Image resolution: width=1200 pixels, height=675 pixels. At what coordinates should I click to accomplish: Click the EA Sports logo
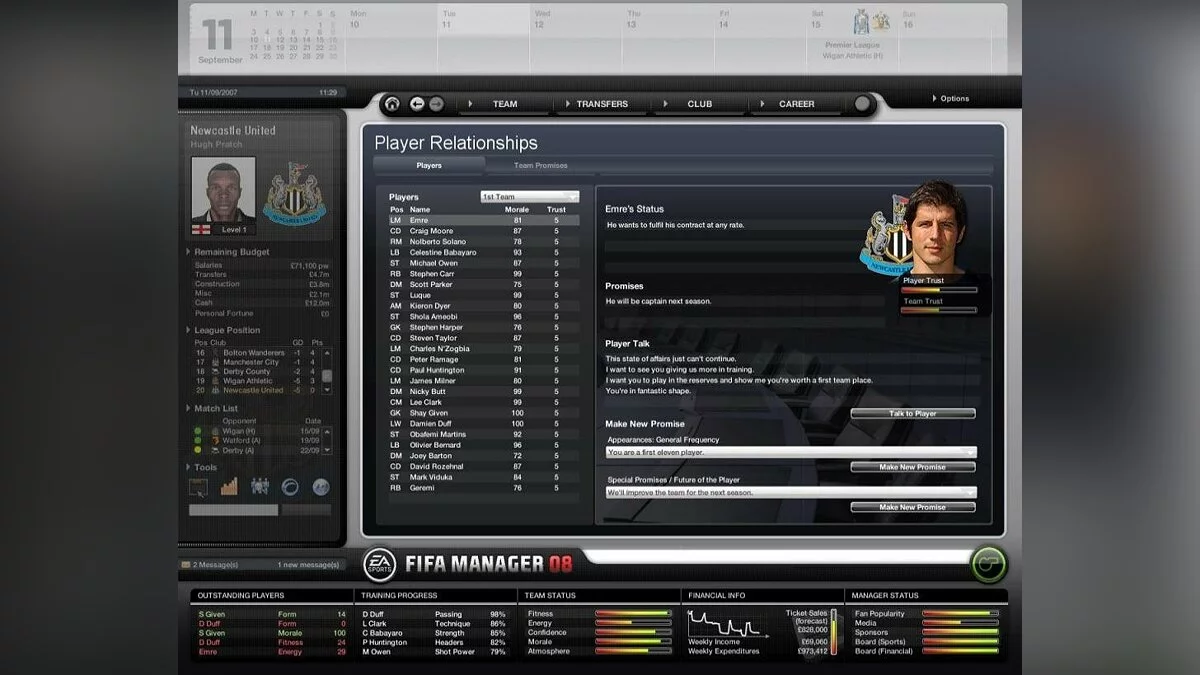click(379, 563)
